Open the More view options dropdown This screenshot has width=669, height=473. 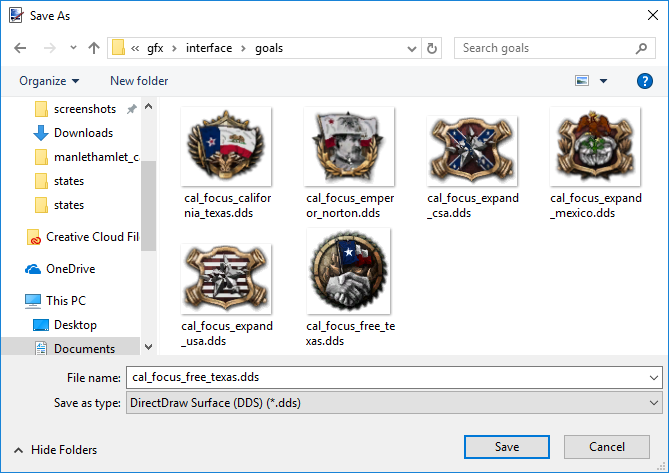(x=603, y=81)
